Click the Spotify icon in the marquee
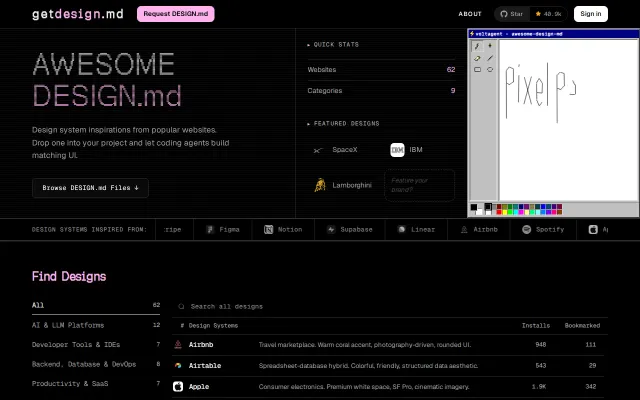Screen dimensions: 640x400 coord(527,229)
